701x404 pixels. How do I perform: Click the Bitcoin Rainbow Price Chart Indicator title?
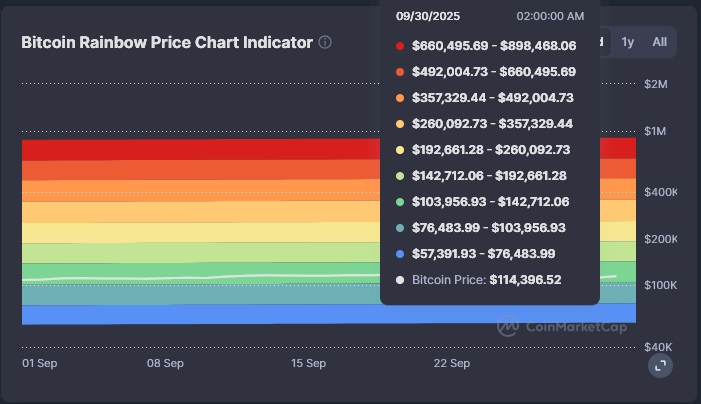click(x=167, y=43)
